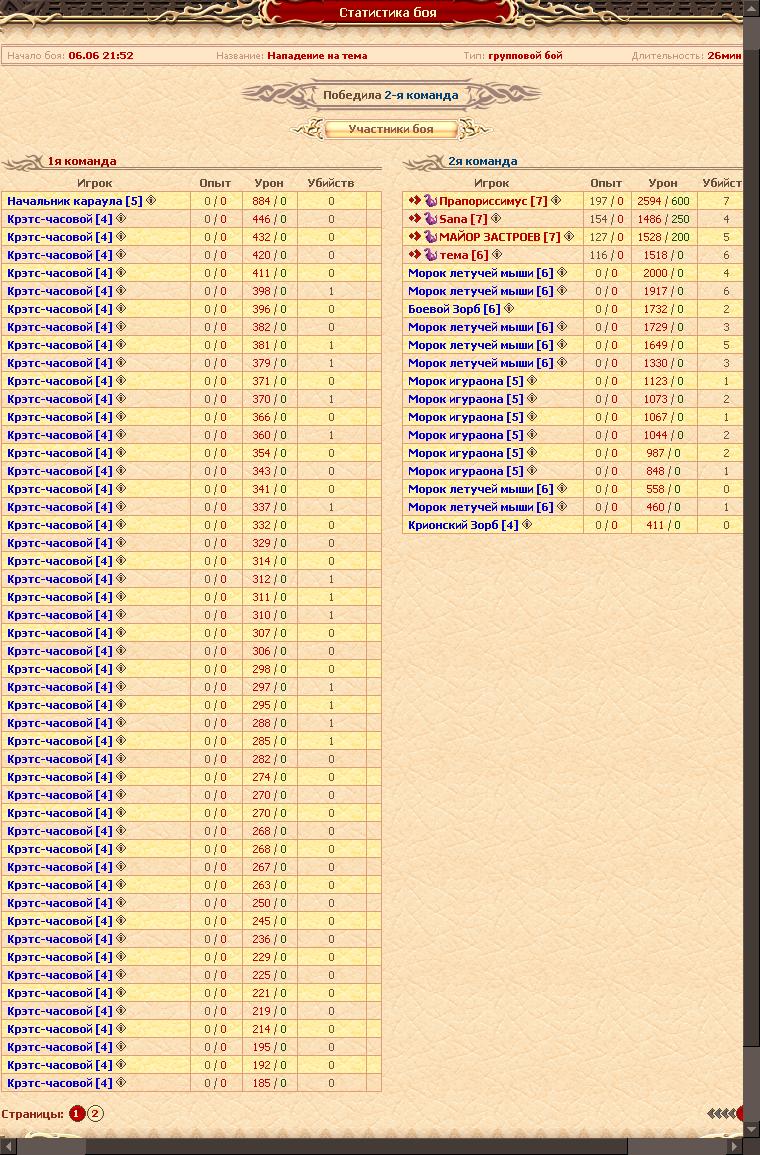760x1155 pixels.
Task: Click Победила 2-я команда result banner
Action: pos(390,95)
